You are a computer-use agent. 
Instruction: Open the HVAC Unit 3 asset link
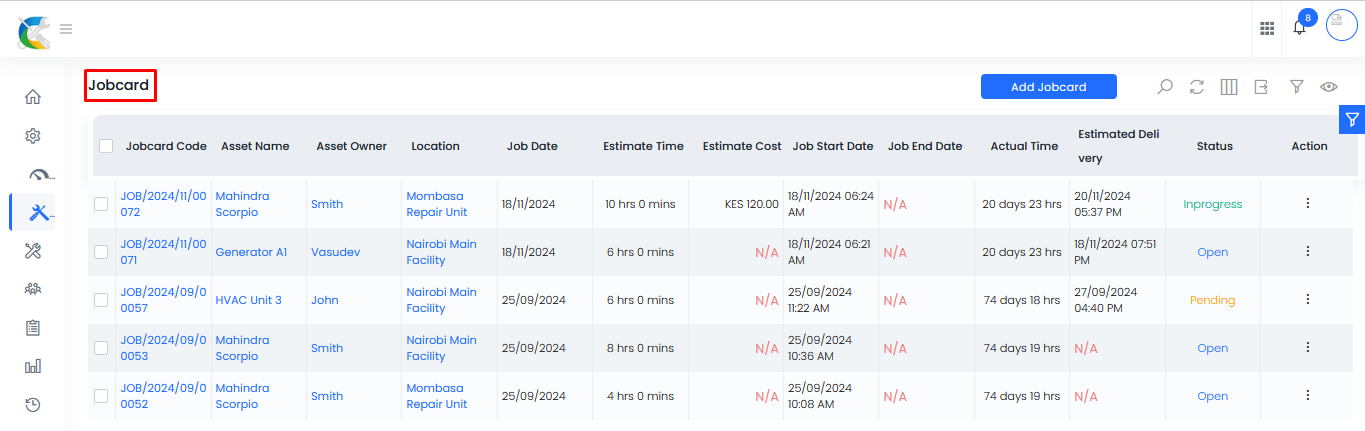click(249, 300)
